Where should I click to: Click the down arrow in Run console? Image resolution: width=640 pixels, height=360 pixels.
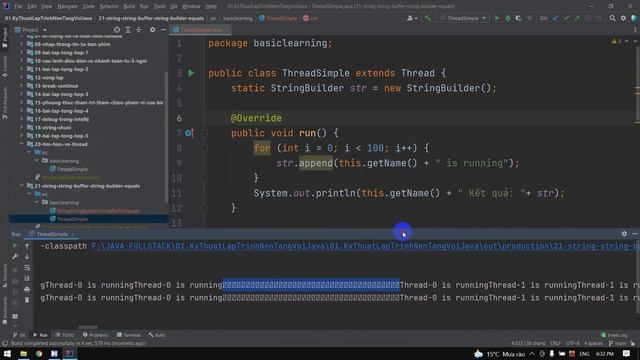point(27,257)
